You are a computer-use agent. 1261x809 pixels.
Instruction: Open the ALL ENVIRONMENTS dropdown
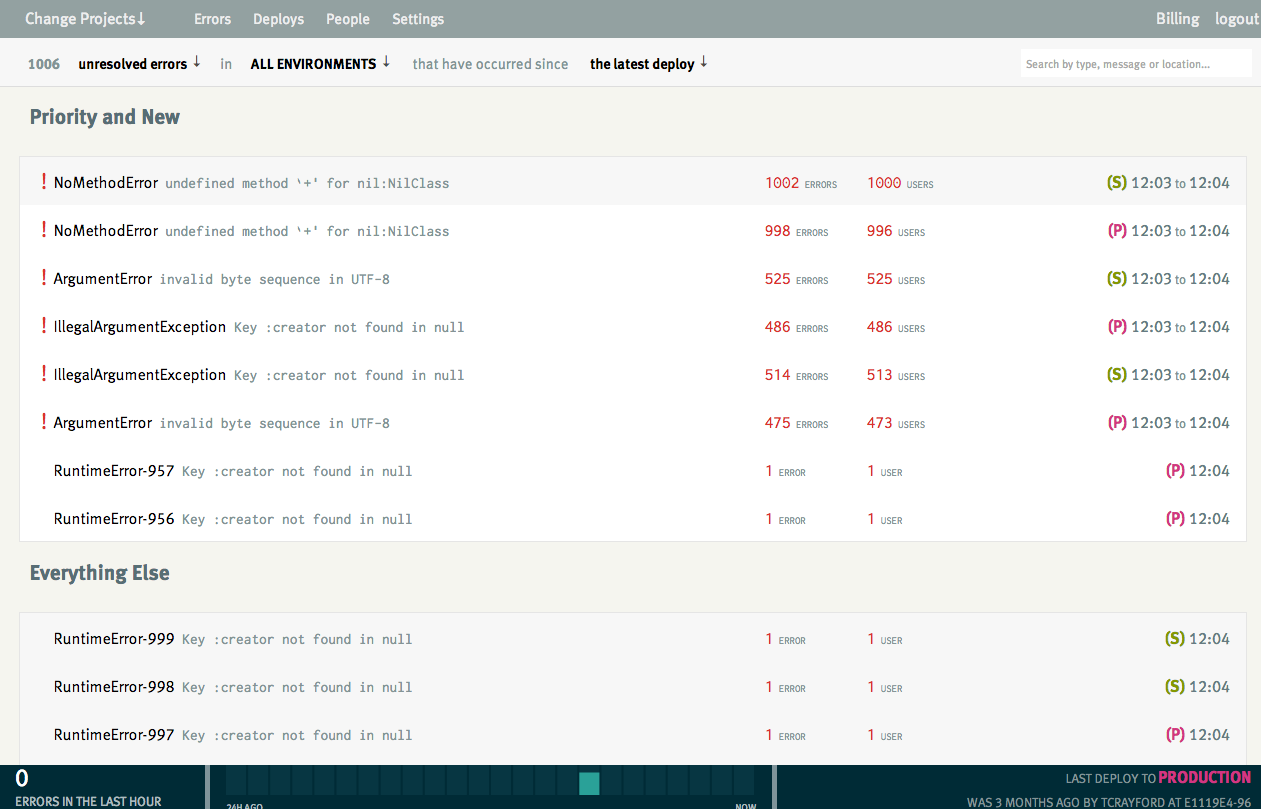point(320,64)
